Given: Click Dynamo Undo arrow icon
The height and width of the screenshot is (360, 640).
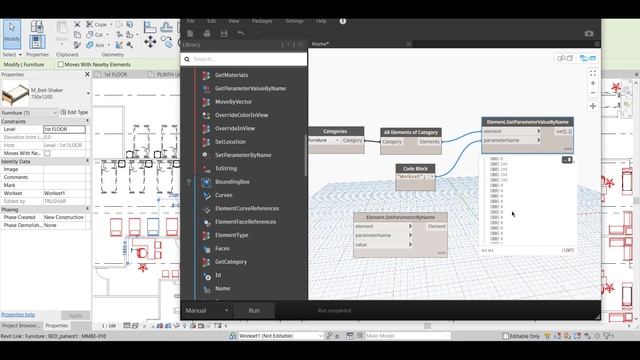Looking at the screenshot, I should (x=240, y=33).
